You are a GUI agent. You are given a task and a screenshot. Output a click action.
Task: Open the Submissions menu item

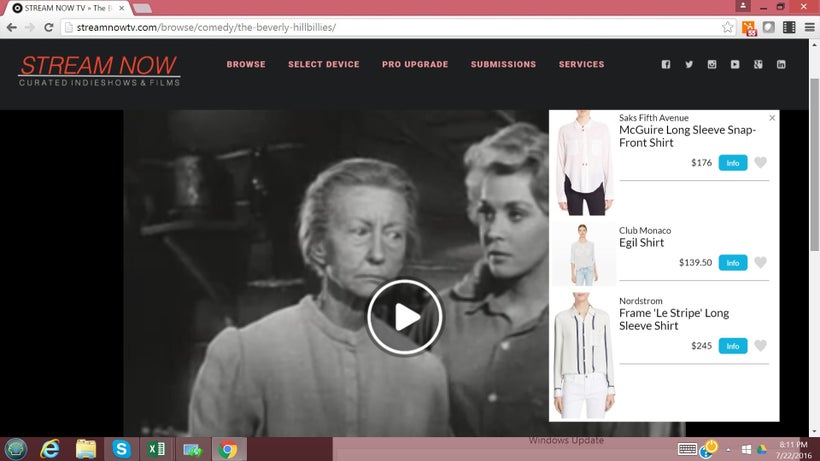pyautogui.click(x=503, y=64)
